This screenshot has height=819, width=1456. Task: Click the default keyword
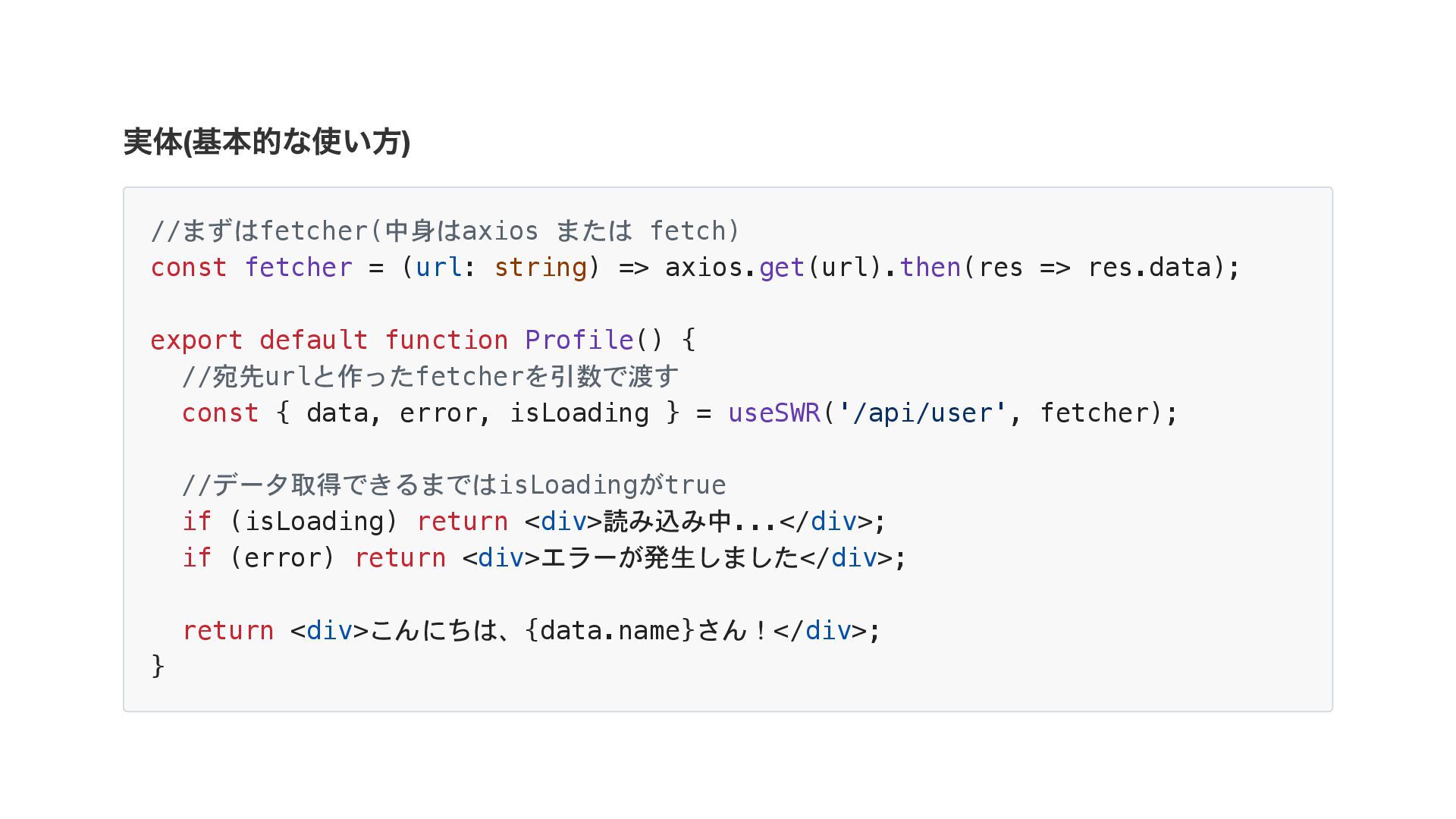click(x=313, y=340)
